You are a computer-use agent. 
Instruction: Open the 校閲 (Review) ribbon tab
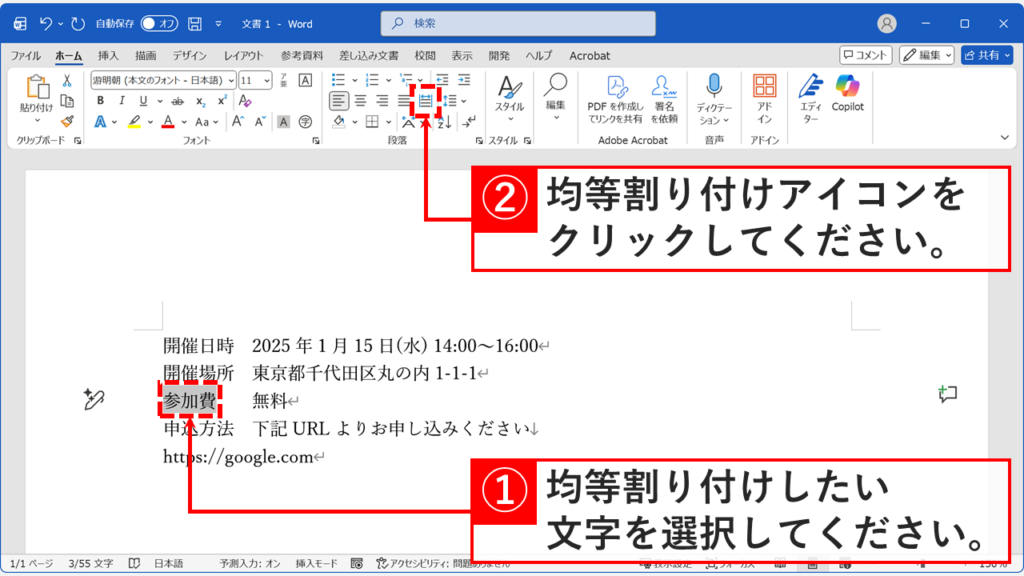coord(424,55)
